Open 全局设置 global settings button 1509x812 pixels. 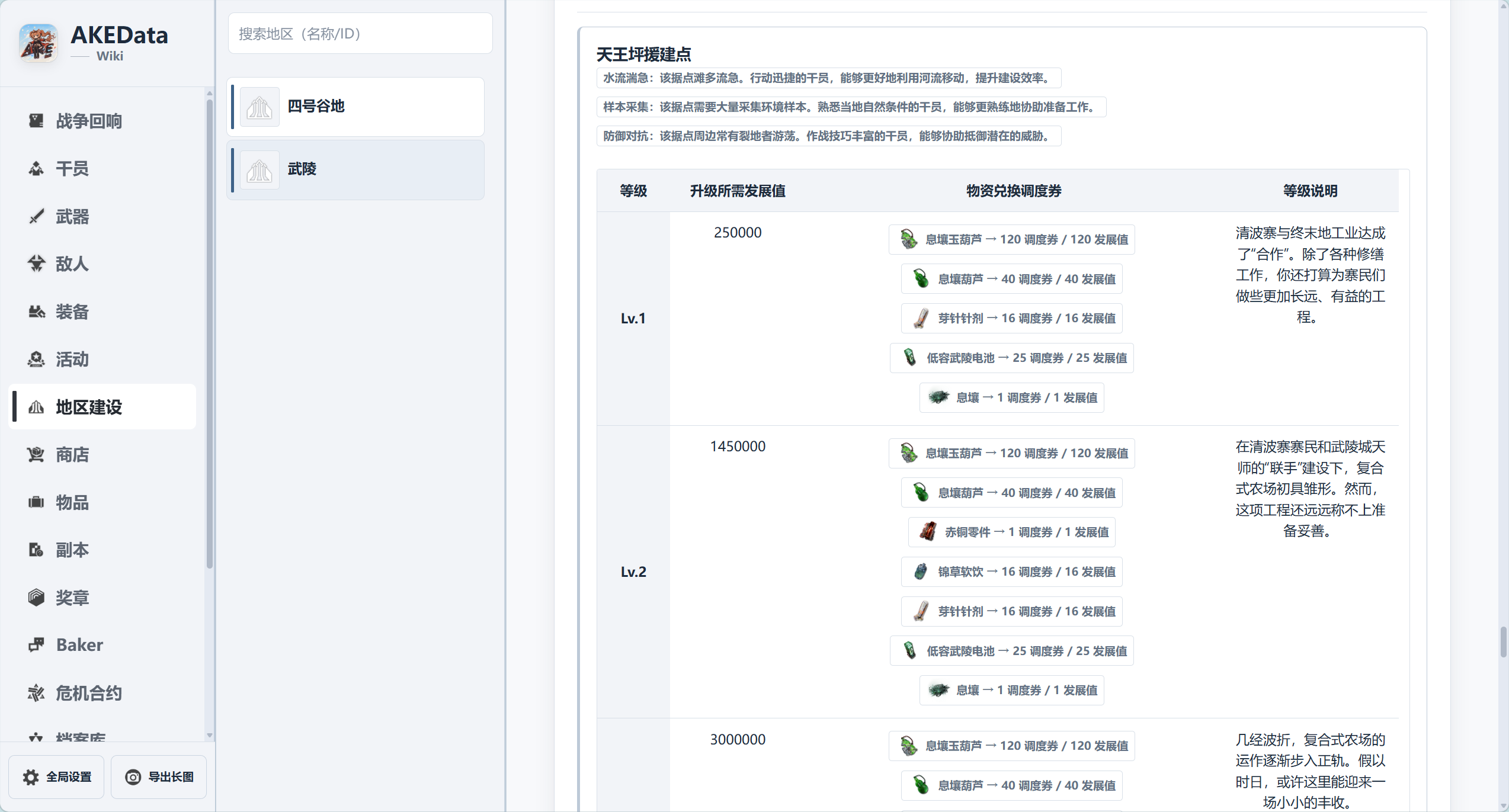[x=56, y=777]
